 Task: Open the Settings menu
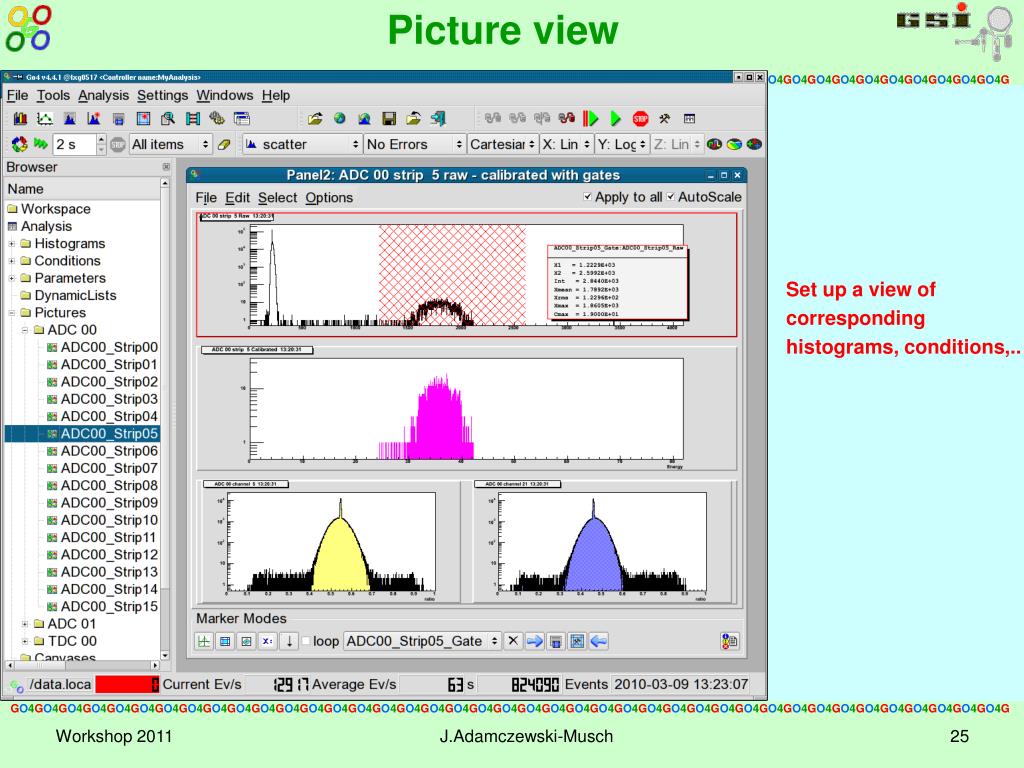coord(163,95)
